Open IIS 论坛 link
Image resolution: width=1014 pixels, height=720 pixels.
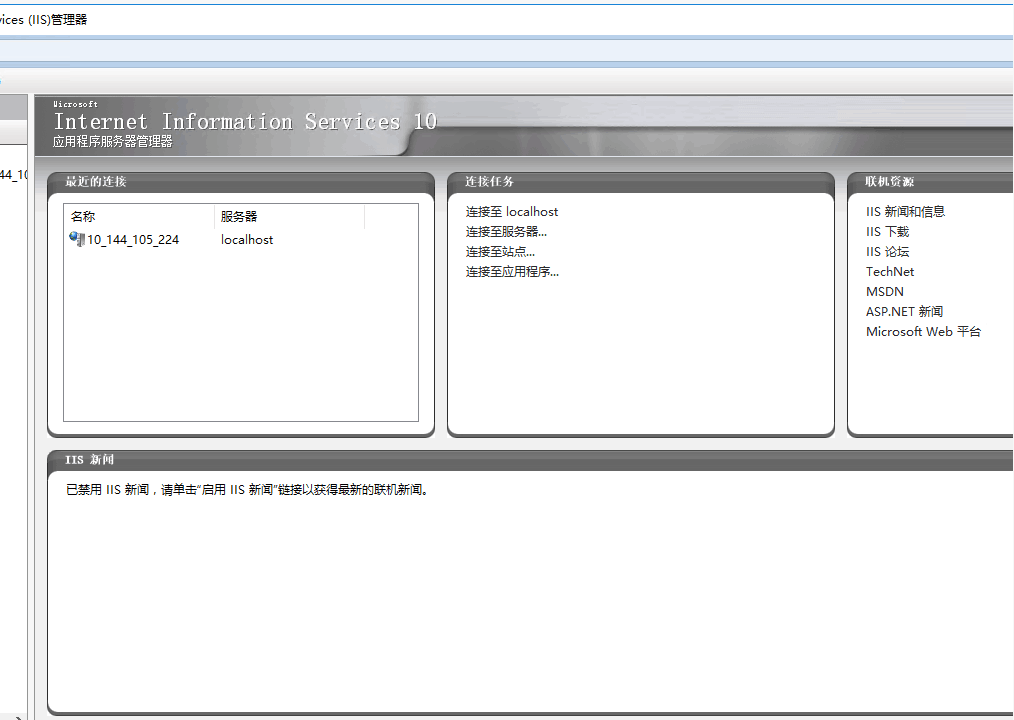tap(887, 252)
